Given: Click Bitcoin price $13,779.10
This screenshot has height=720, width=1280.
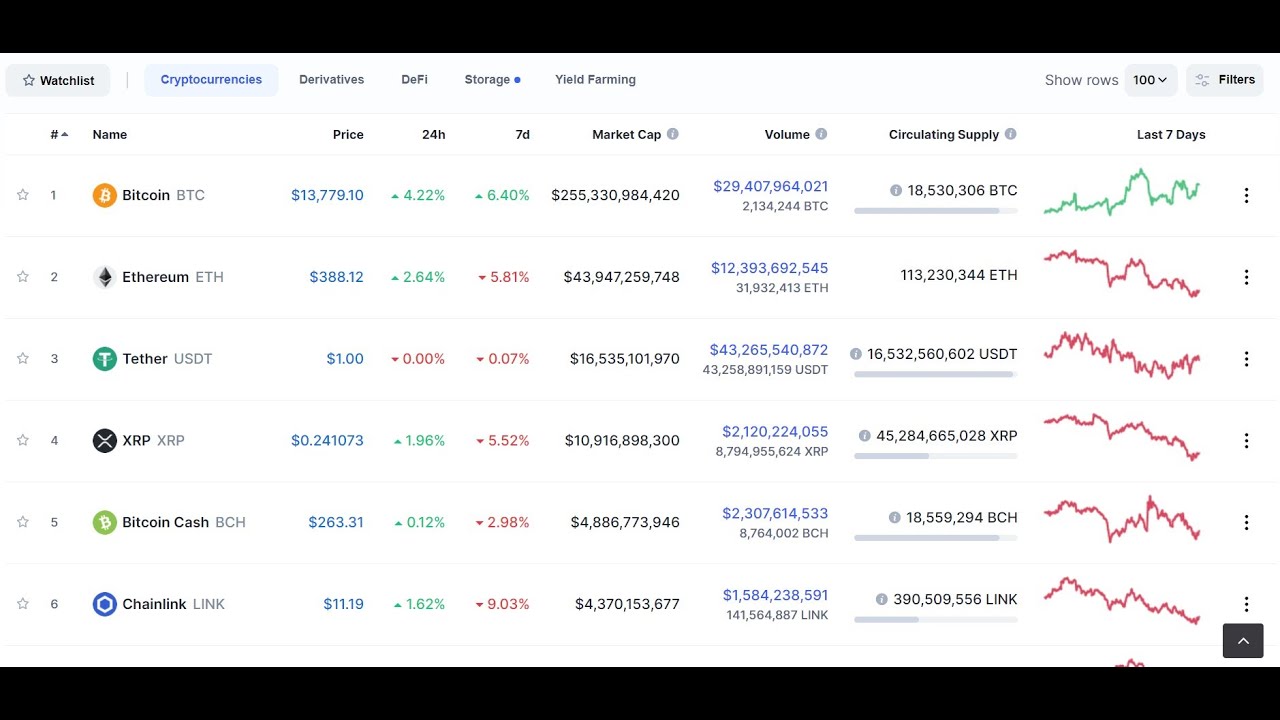Looking at the screenshot, I should (x=327, y=195).
